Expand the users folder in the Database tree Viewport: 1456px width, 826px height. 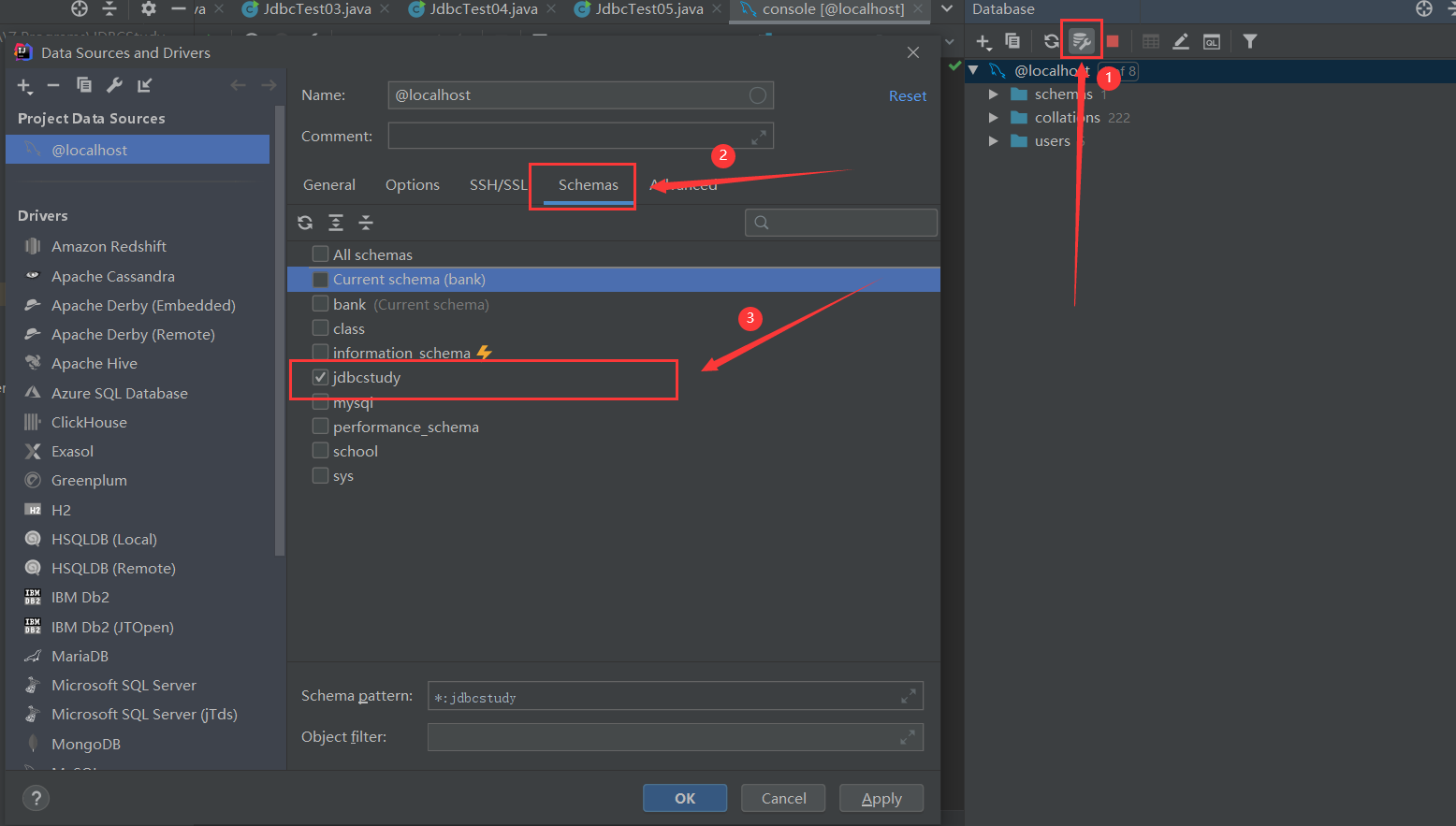click(x=993, y=140)
